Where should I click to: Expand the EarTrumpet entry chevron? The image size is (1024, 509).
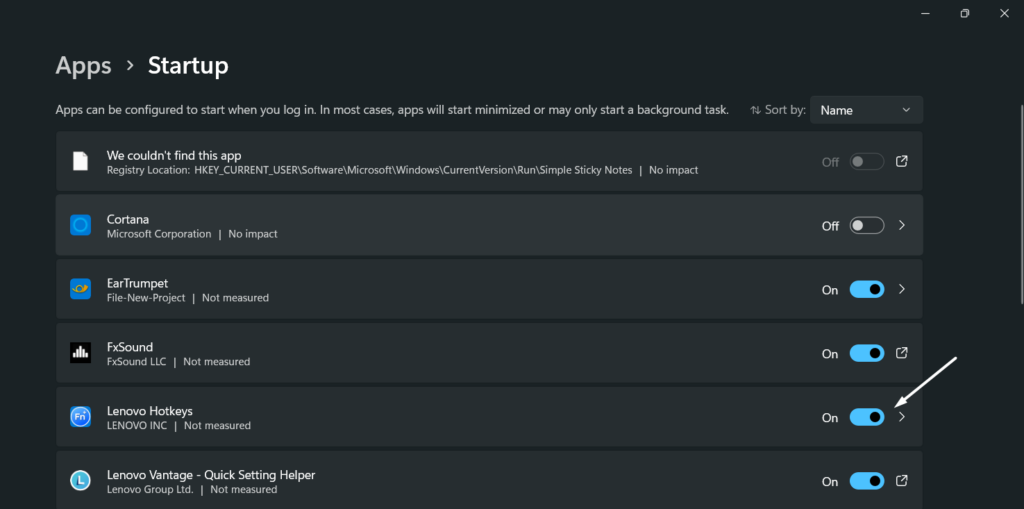tap(902, 289)
